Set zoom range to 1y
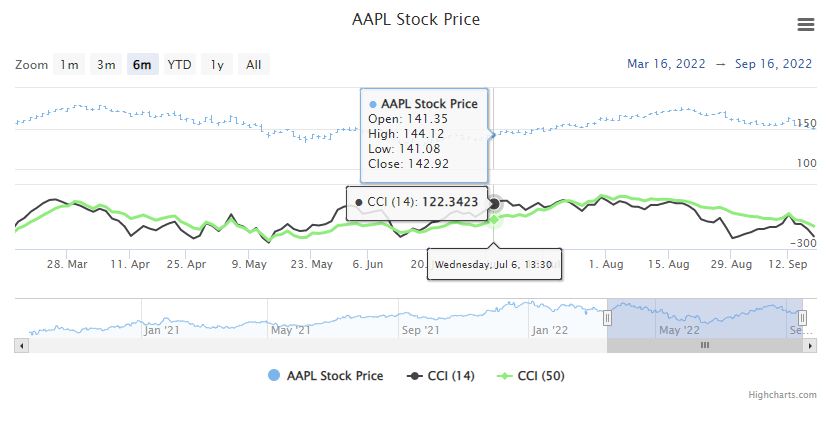826x422 pixels. pos(216,65)
